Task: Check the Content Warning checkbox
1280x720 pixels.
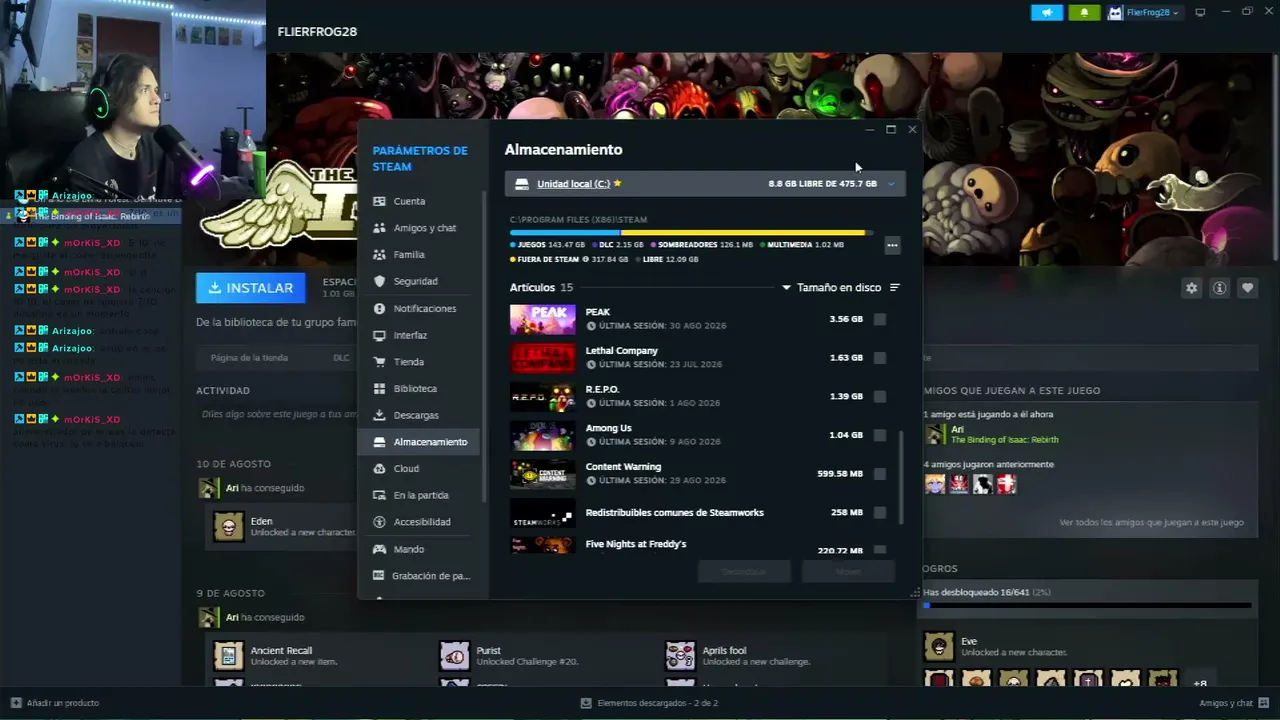Action: 880,474
